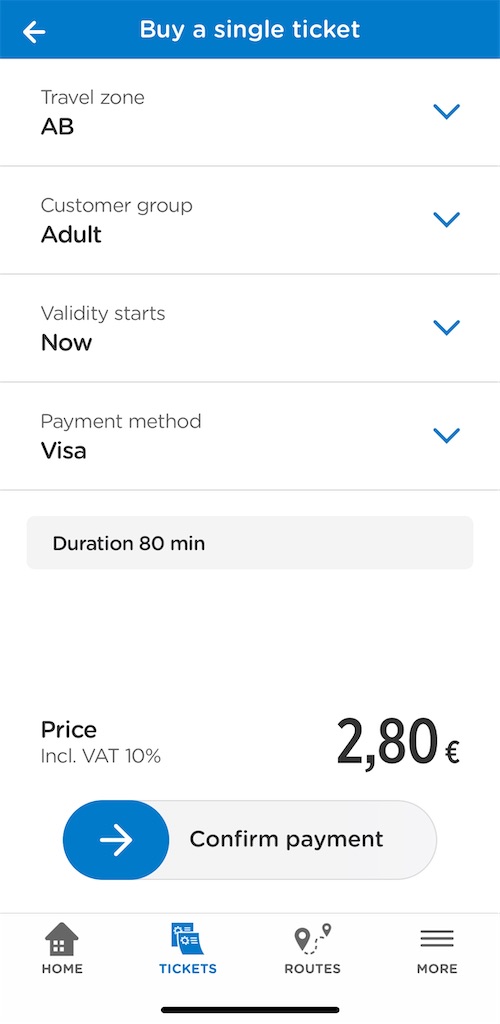This screenshot has width=500, height=1024.
Task: Expand the Payment method chevron
Action: click(447, 435)
